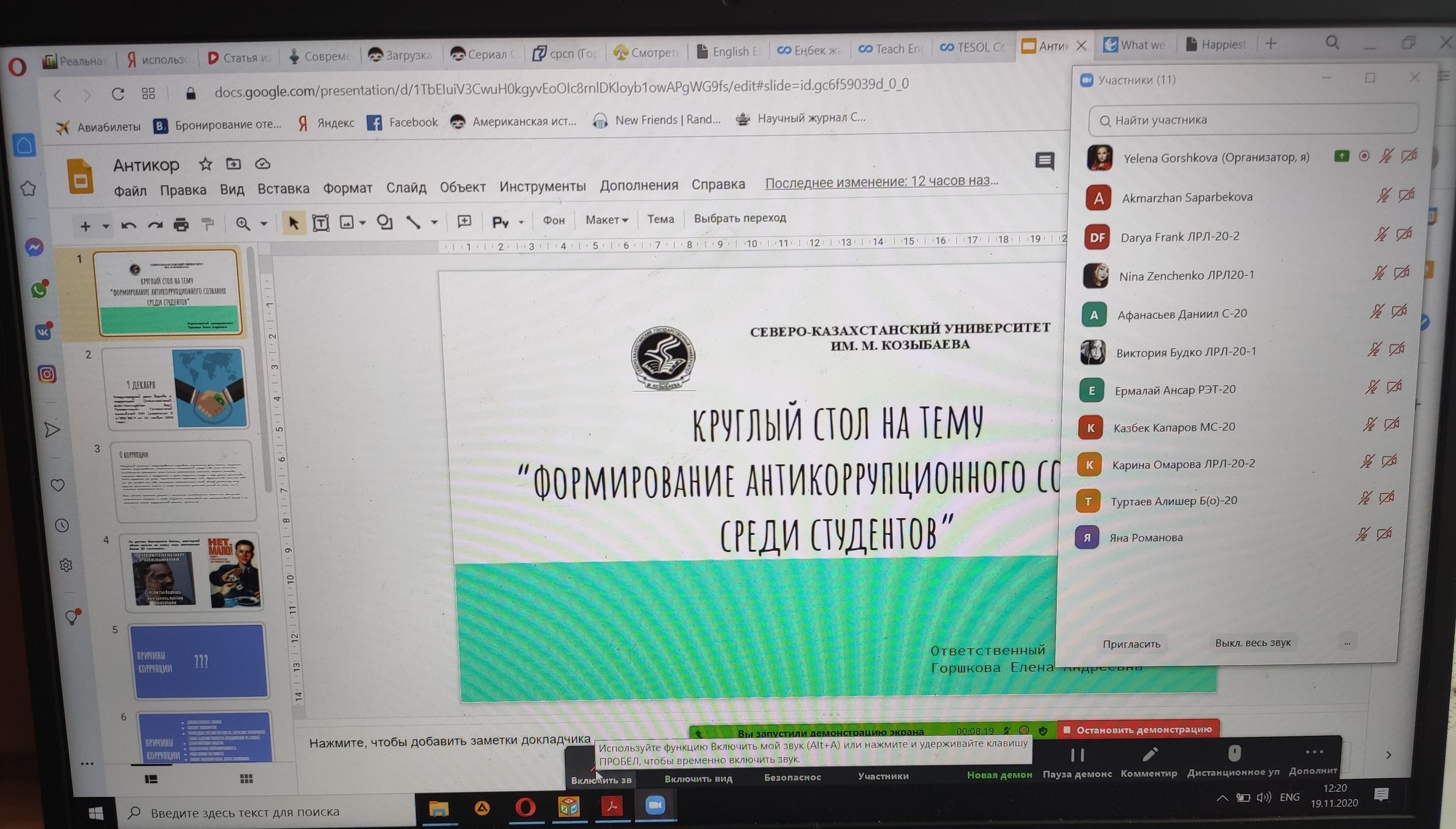Select the cursor selection tool in Slides
The width and height of the screenshot is (1456, 829).
point(293,223)
